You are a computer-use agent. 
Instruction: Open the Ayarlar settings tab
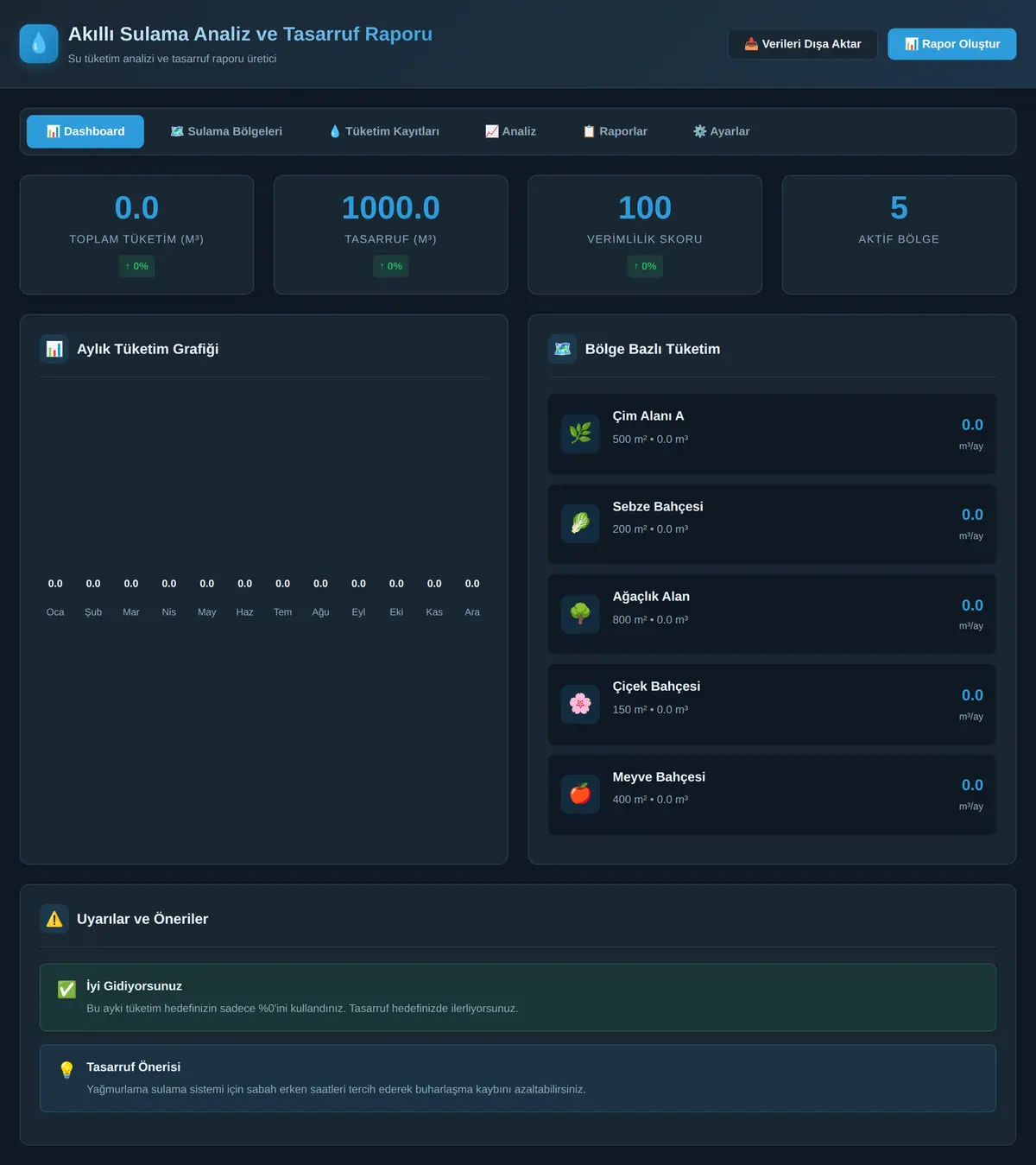[x=721, y=131]
